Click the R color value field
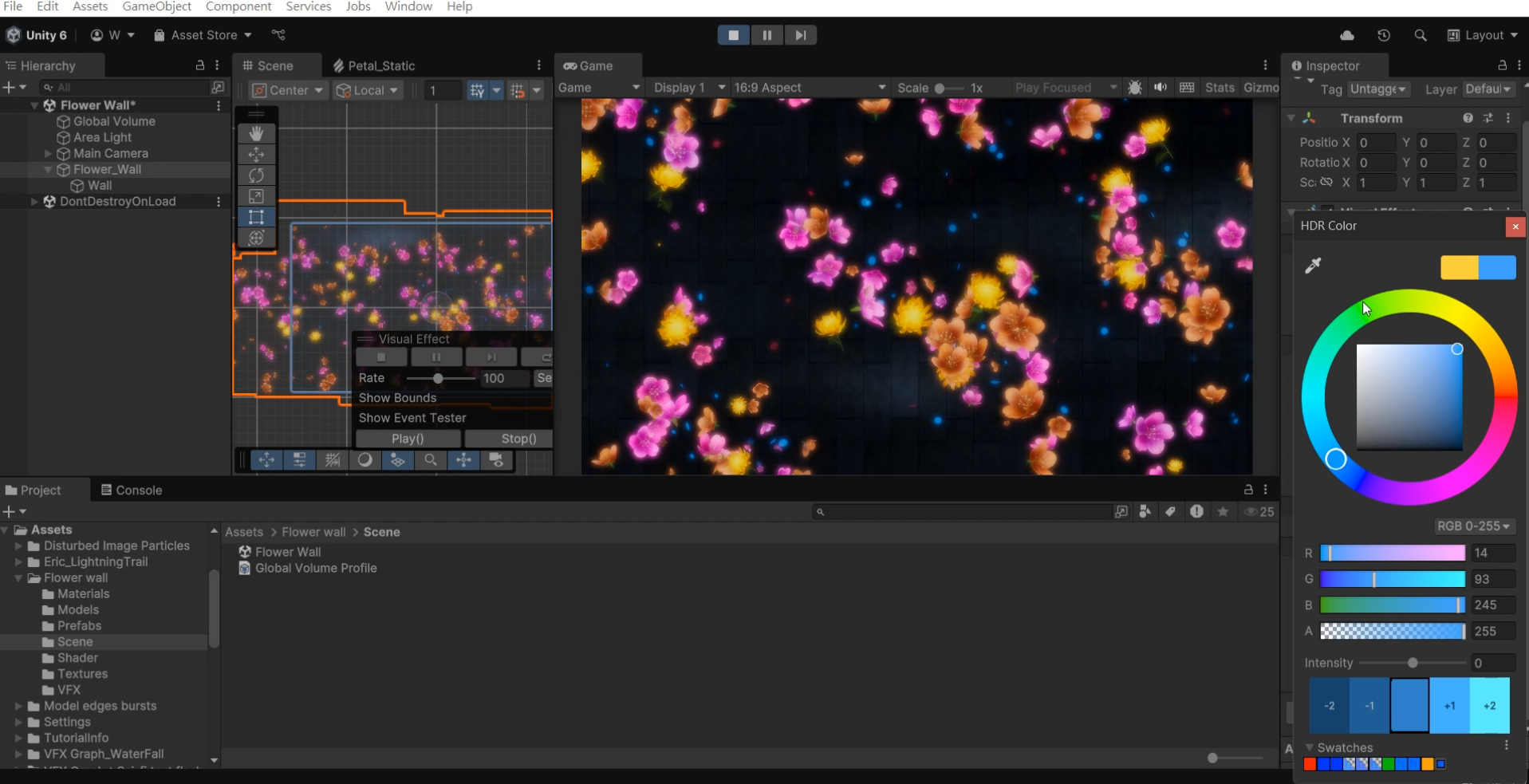1529x784 pixels. [1492, 553]
